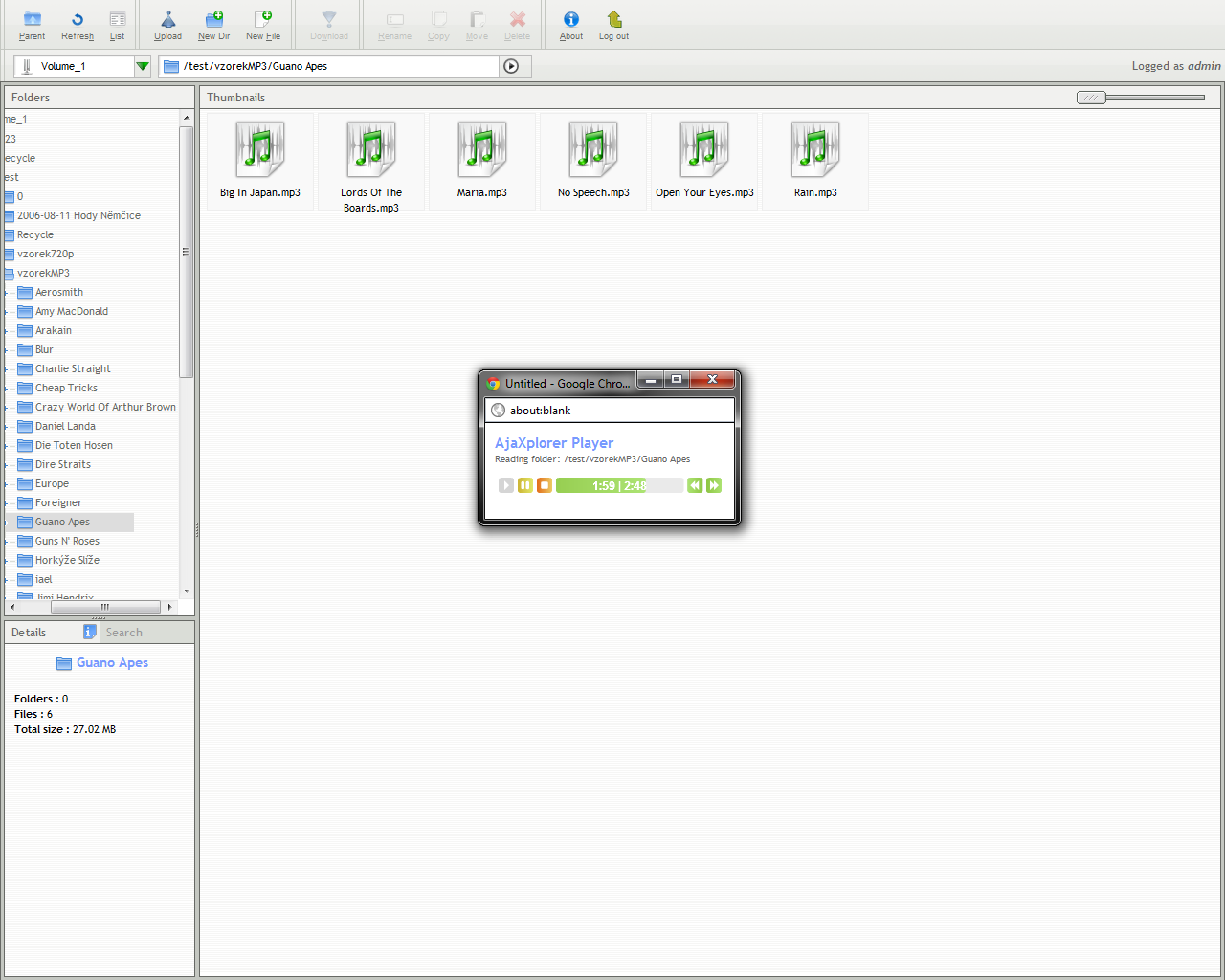Open the Aerosmith folder in tree
The width and height of the screenshot is (1225, 980).
pos(59,292)
